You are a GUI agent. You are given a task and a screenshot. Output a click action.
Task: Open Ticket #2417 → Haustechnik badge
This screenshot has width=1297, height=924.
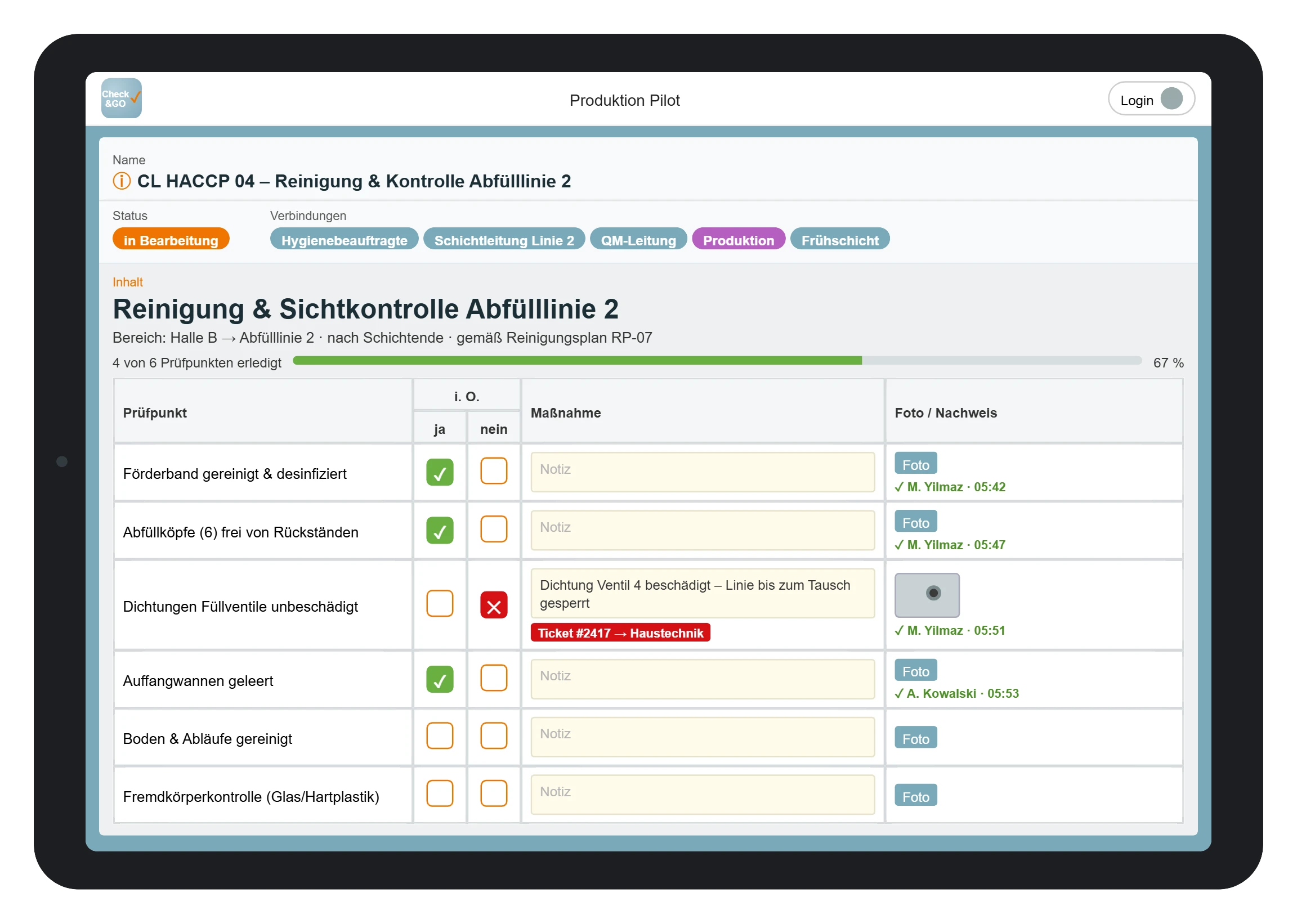pyautogui.click(x=620, y=633)
